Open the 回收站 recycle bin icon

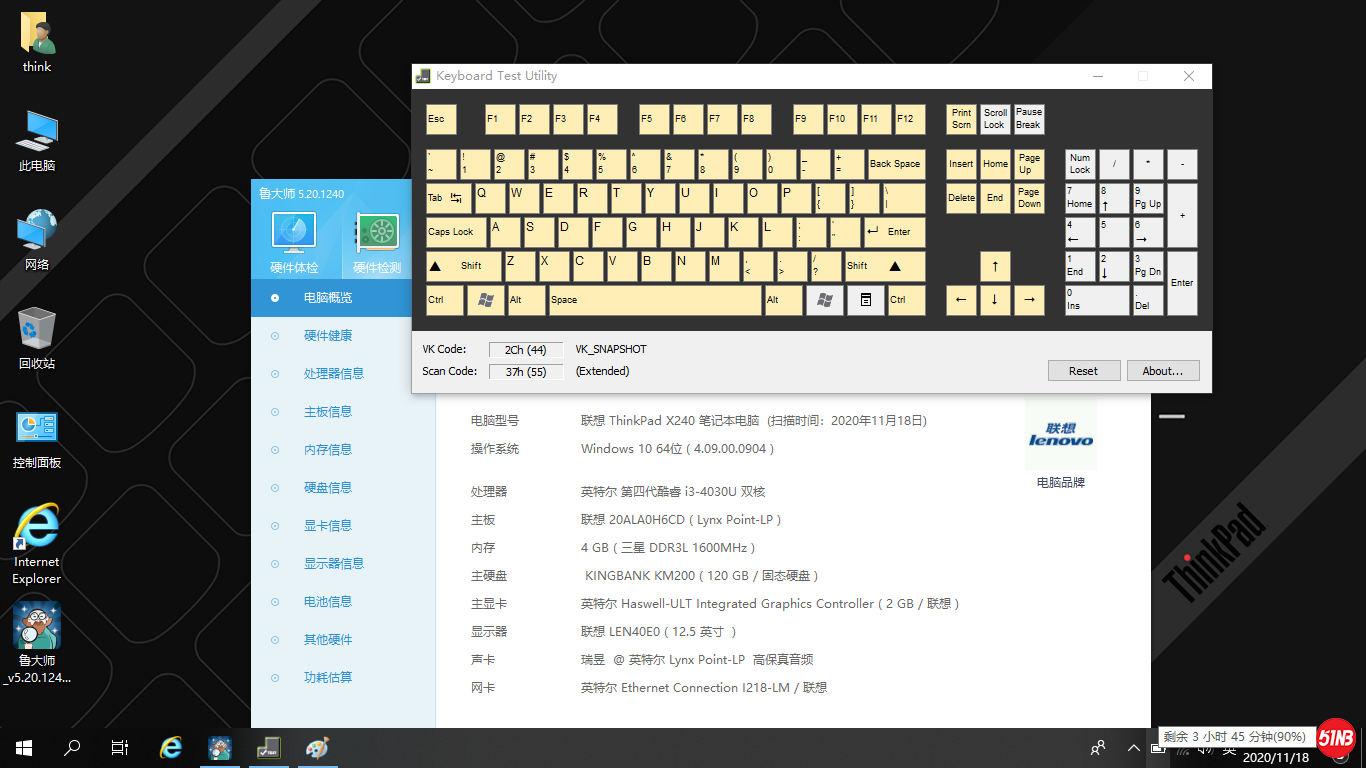pyautogui.click(x=37, y=328)
